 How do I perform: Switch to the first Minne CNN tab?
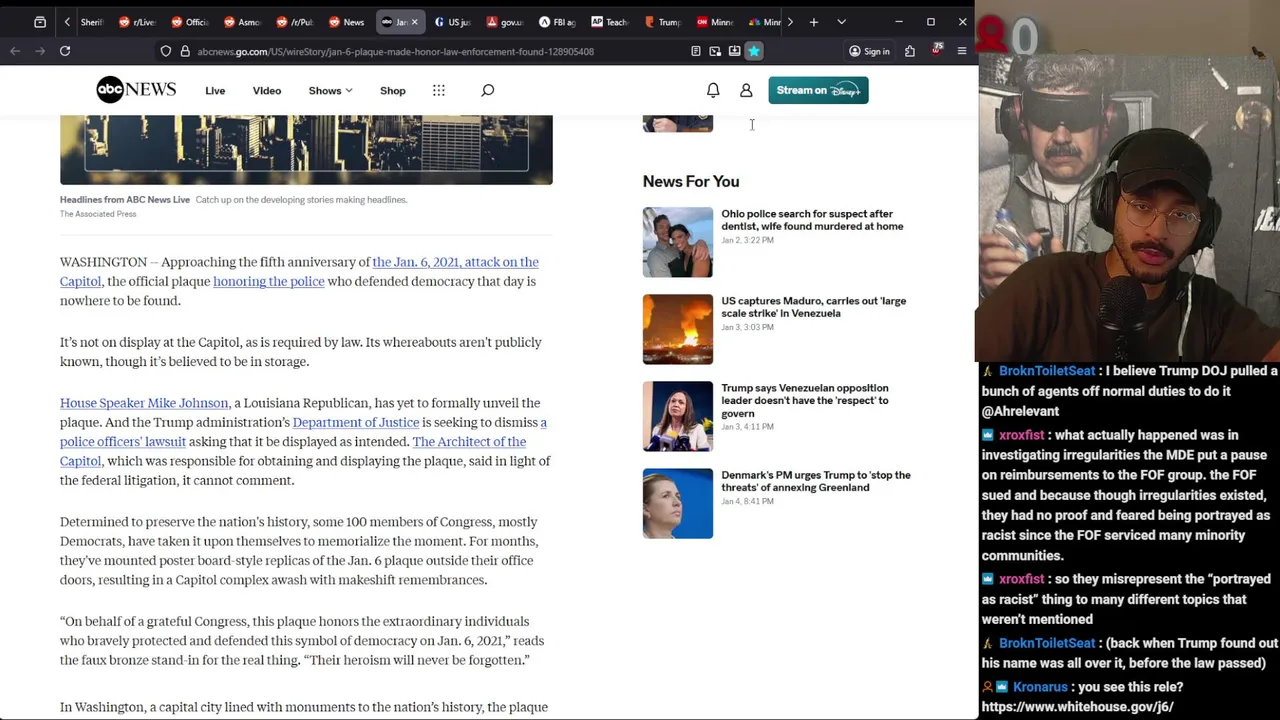click(715, 22)
